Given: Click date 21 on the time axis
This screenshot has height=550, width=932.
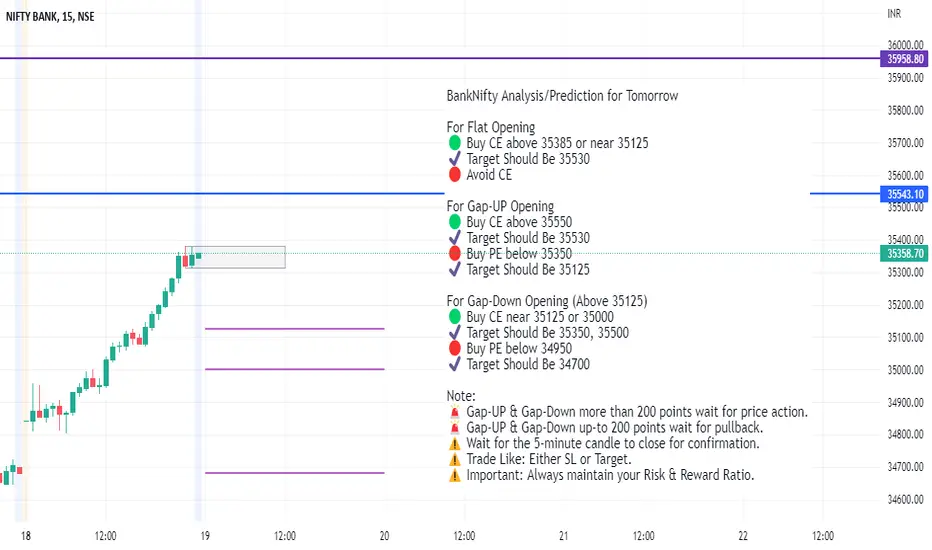Looking at the screenshot, I should coord(563,536).
